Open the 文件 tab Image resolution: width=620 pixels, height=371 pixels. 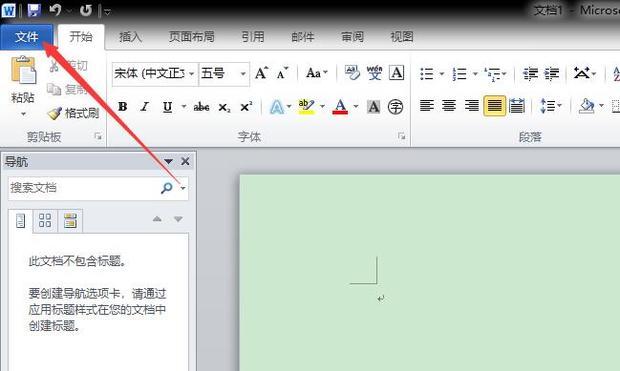[26, 37]
